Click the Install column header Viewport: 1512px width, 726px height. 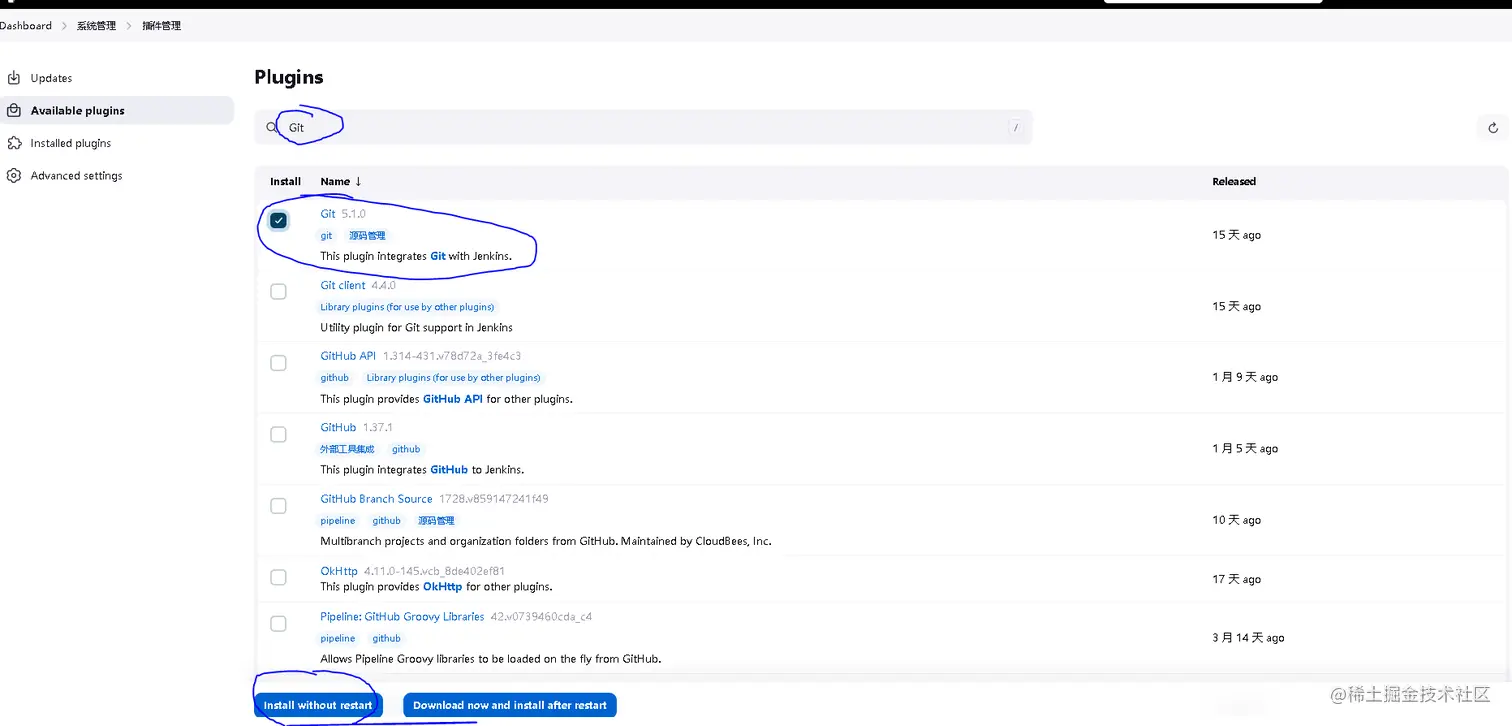click(285, 181)
